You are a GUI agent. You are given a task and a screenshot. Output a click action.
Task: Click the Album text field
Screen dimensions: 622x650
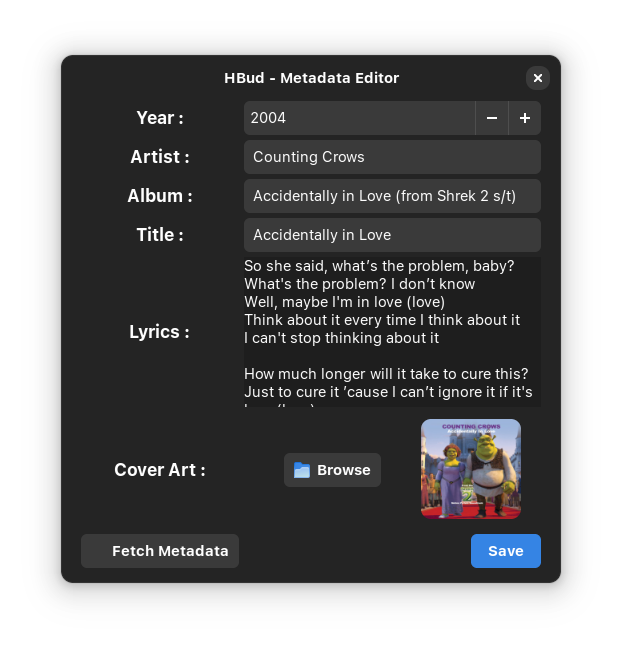tap(392, 196)
